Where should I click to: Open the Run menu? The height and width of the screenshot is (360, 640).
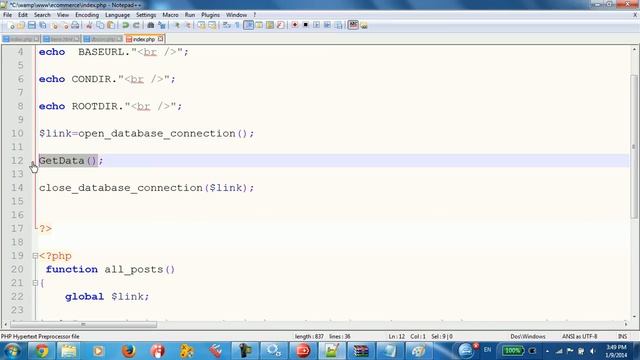[190, 15]
